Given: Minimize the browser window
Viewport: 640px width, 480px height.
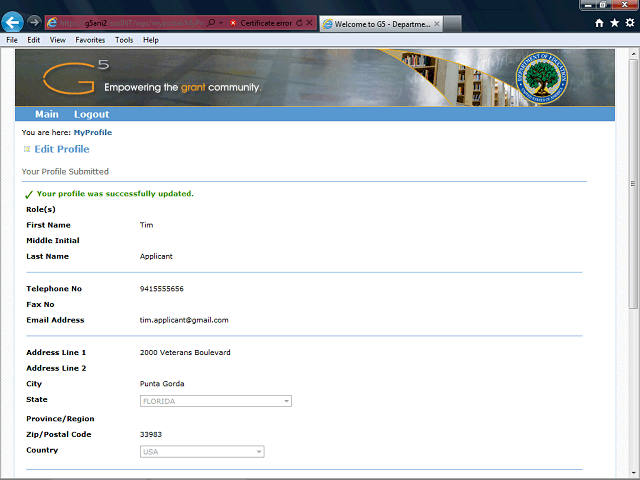Looking at the screenshot, I should [588, 5].
